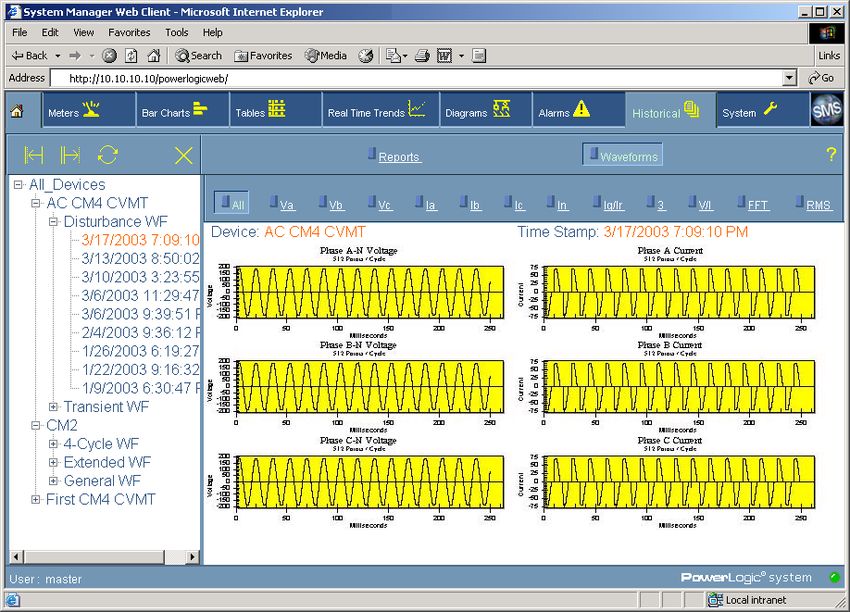Show the Ig/Ir waveform
This screenshot has height=612, width=850.
608,204
